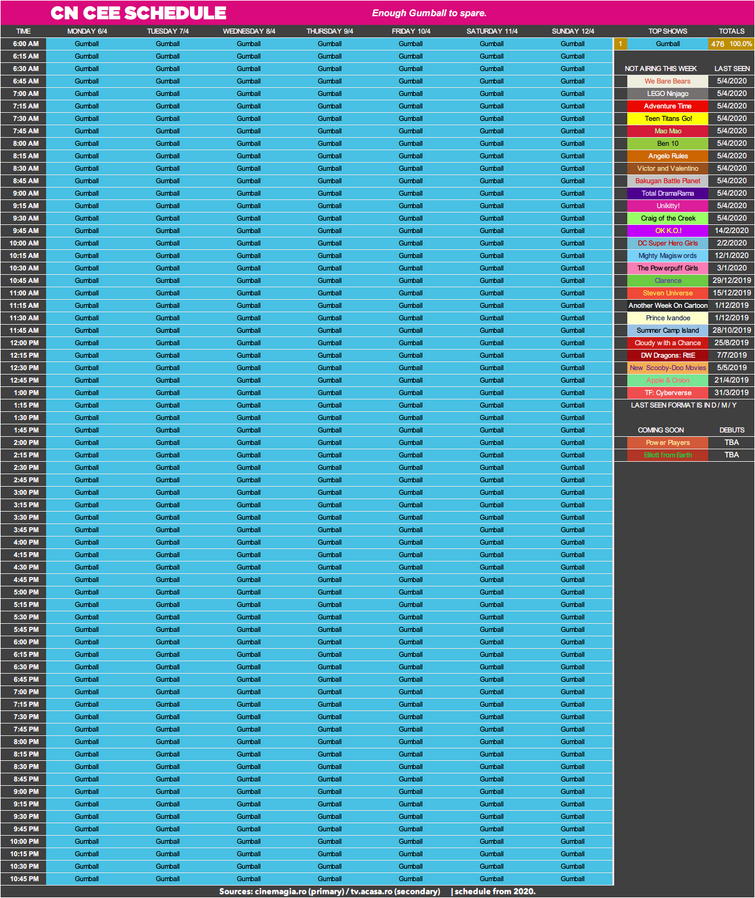Select the Another Week On Cartoon label
The height and width of the screenshot is (898, 755).
668,305
